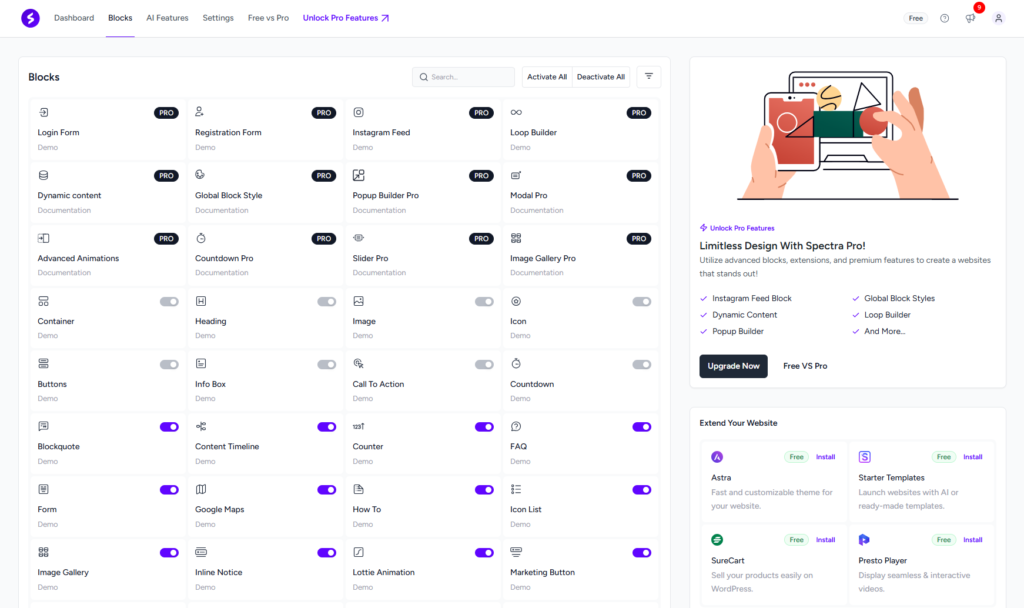Install Starter Templates

point(972,456)
